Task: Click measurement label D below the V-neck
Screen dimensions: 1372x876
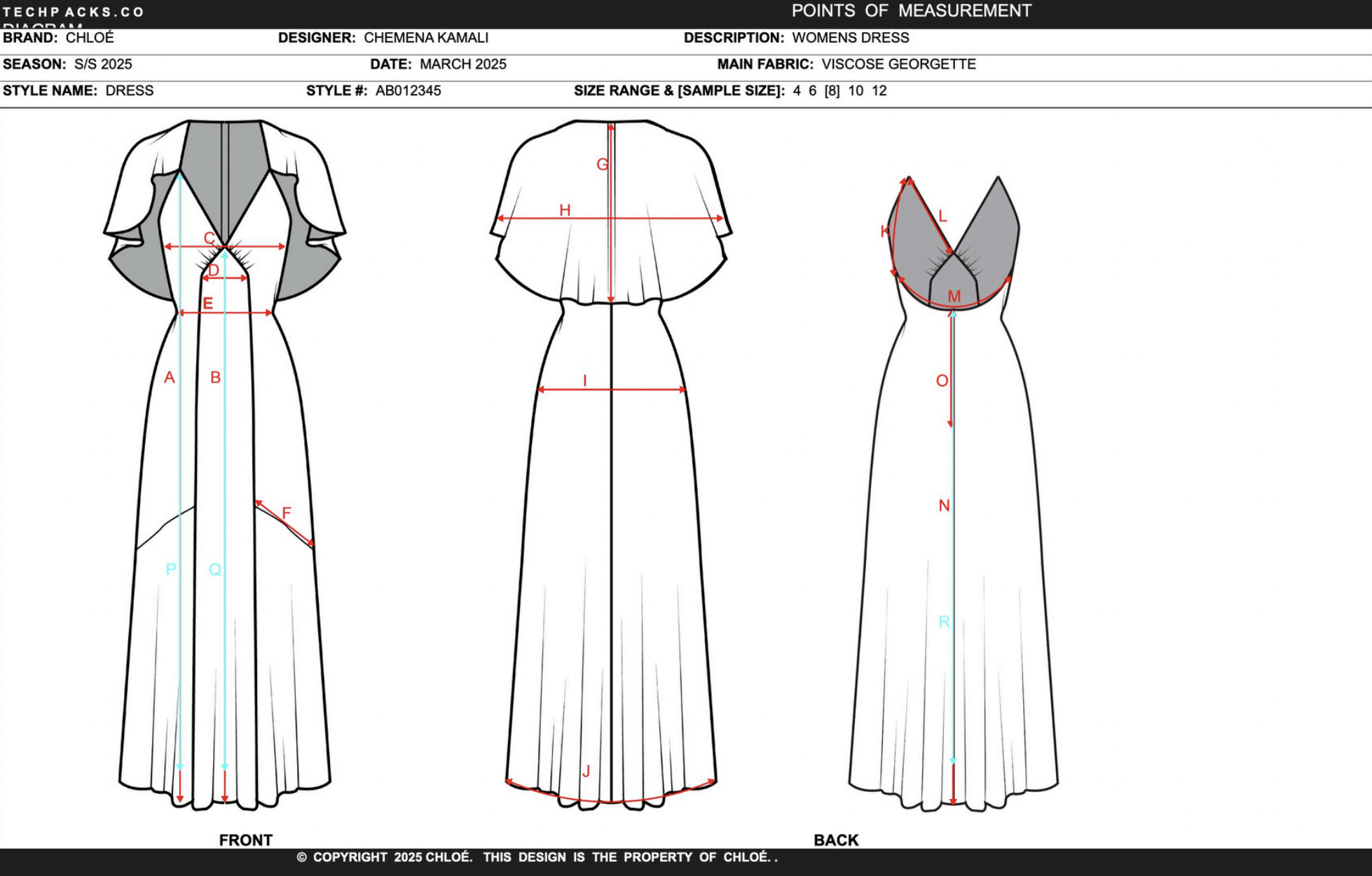Action: point(214,271)
